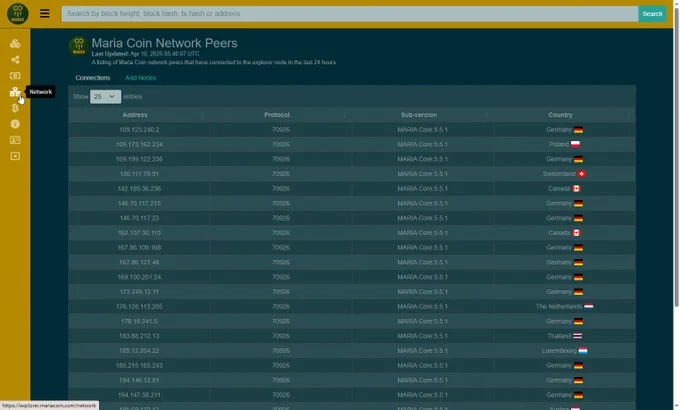Click the Maria logo beside page title
The height and width of the screenshot is (410, 680).
click(x=79, y=46)
